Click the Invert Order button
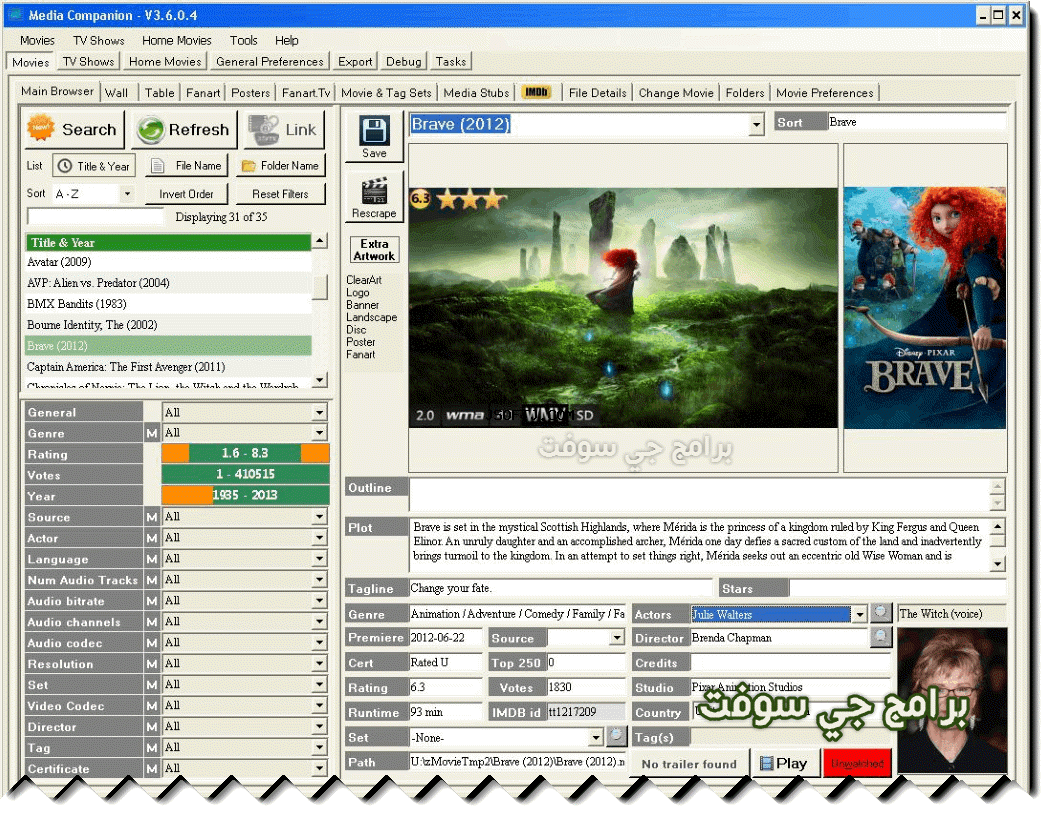The image size is (1060, 830). (186, 194)
